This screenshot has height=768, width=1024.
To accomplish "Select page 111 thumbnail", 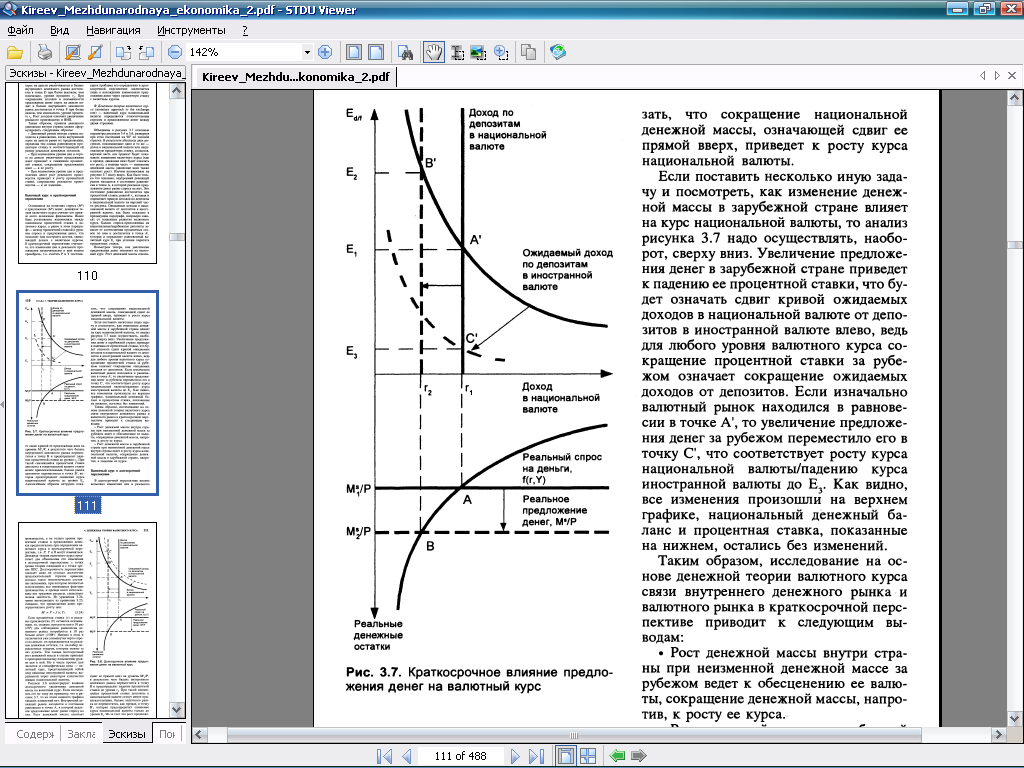I will click(88, 393).
